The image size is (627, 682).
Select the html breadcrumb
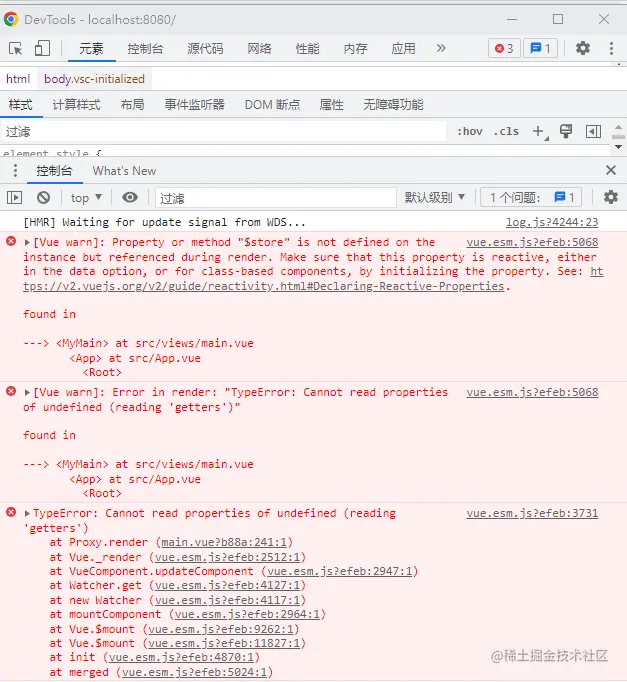pyautogui.click(x=18, y=79)
